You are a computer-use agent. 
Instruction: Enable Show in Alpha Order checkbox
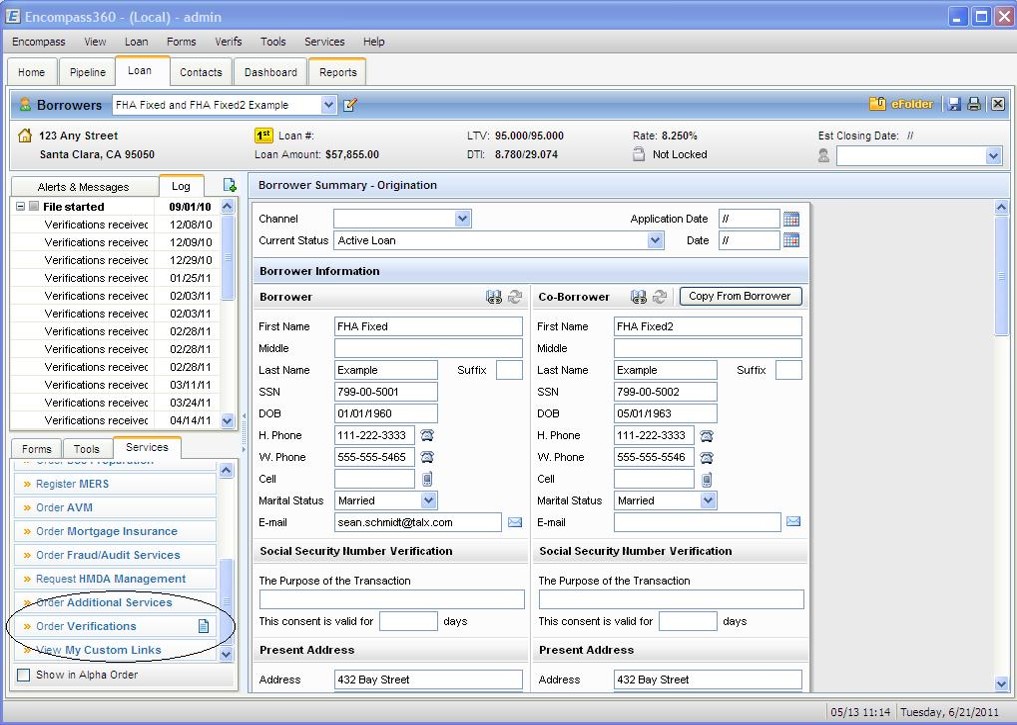24,675
